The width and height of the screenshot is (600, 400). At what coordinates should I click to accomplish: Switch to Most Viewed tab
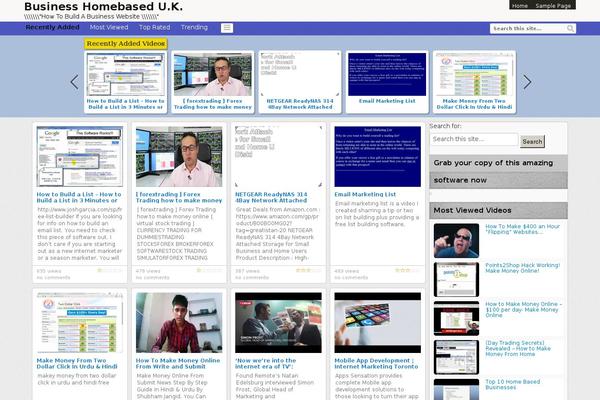[109, 27]
